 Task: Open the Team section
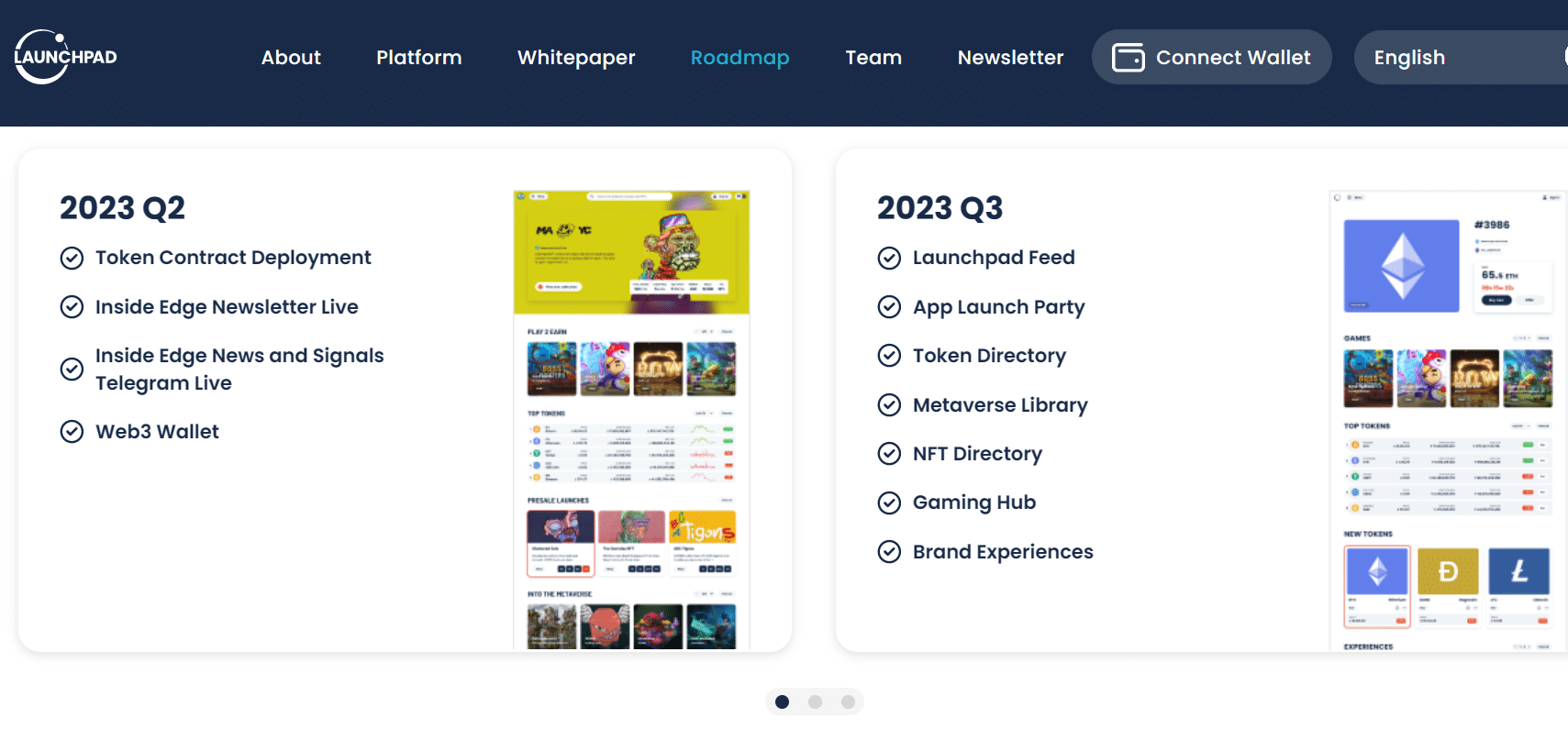(873, 58)
